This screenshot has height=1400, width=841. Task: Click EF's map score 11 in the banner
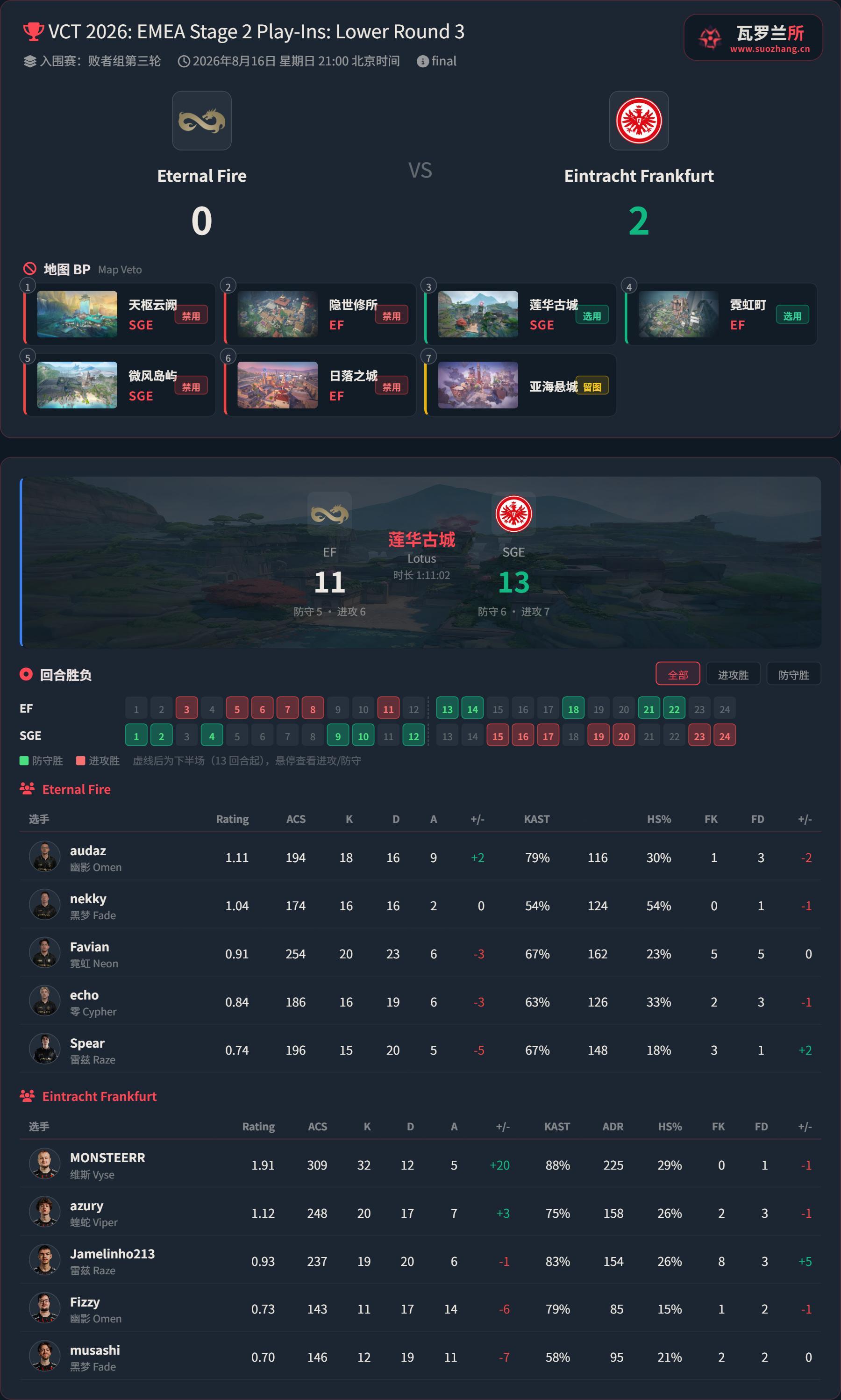329,582
